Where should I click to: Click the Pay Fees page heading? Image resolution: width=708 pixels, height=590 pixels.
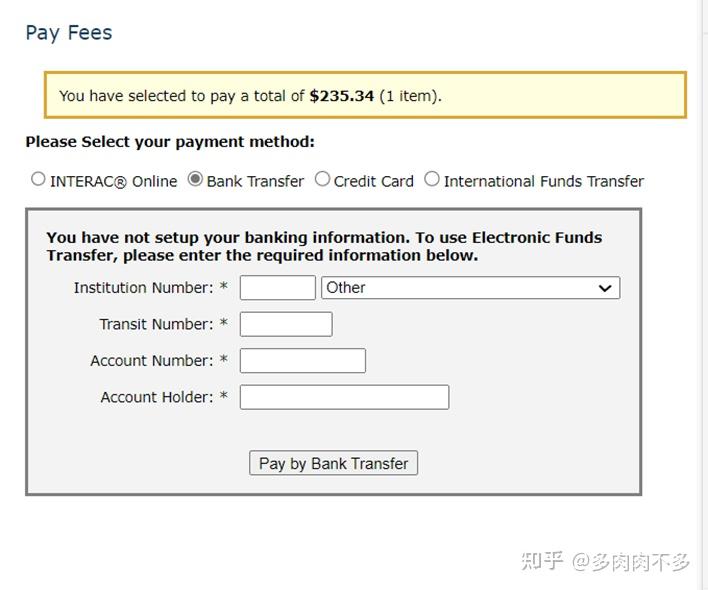(69, 33)
